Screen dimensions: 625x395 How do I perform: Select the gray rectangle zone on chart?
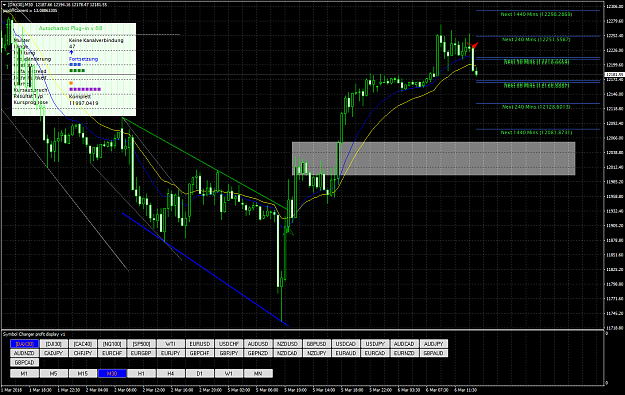pos(434,158)
